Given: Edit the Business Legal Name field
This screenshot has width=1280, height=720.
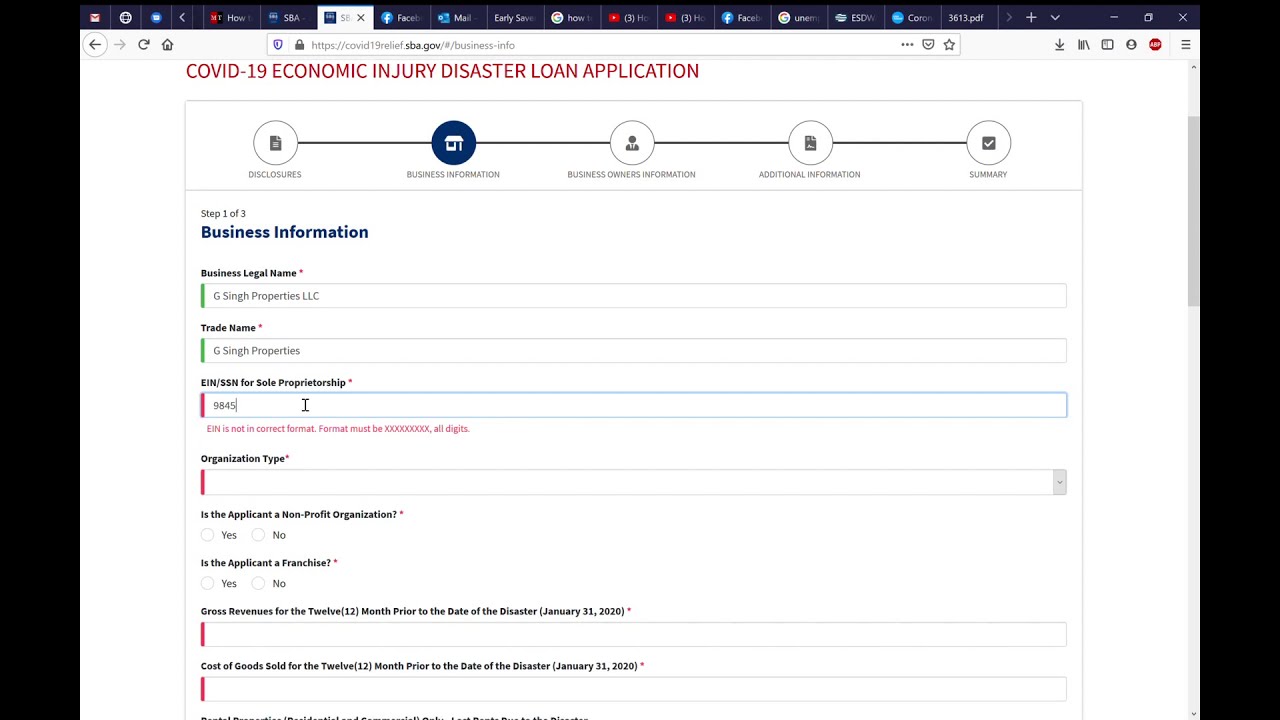Looking at the screenshot, I should tap(634, 296).
